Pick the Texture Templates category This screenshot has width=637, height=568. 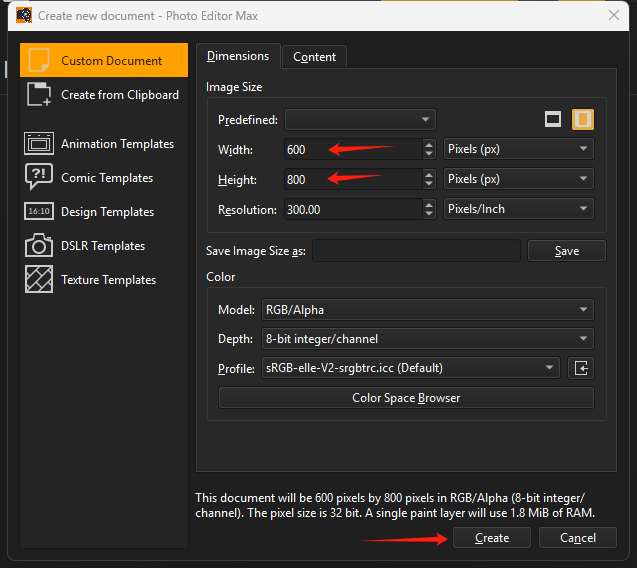tap(104, 280)
